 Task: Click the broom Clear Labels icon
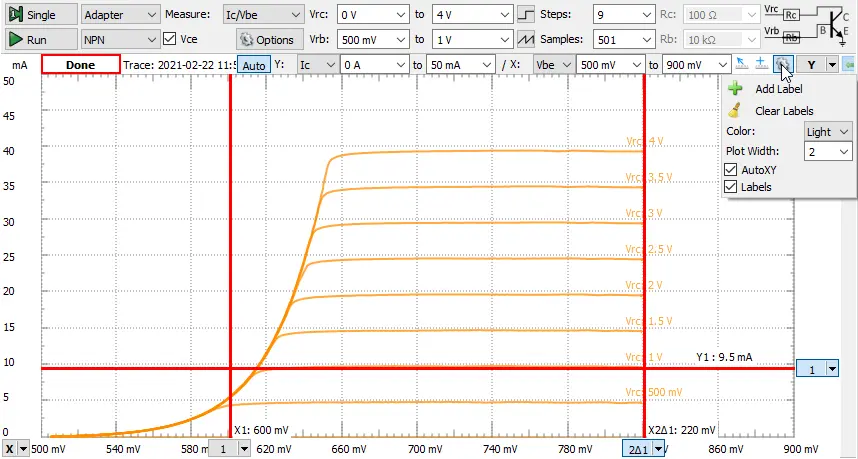click(x=735, y=111)
